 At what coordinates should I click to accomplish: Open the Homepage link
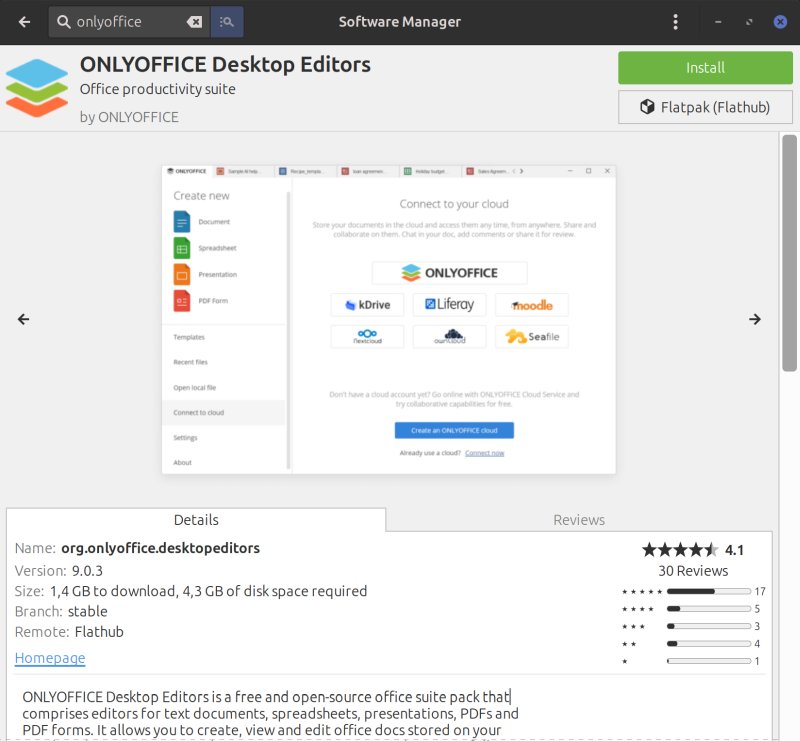(x=50, y=658)
